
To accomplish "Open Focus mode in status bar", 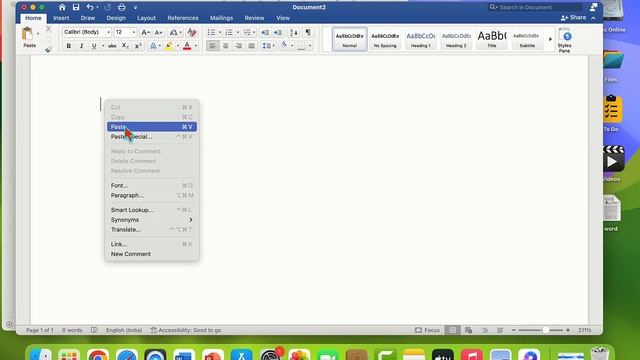I will [427, 330].
